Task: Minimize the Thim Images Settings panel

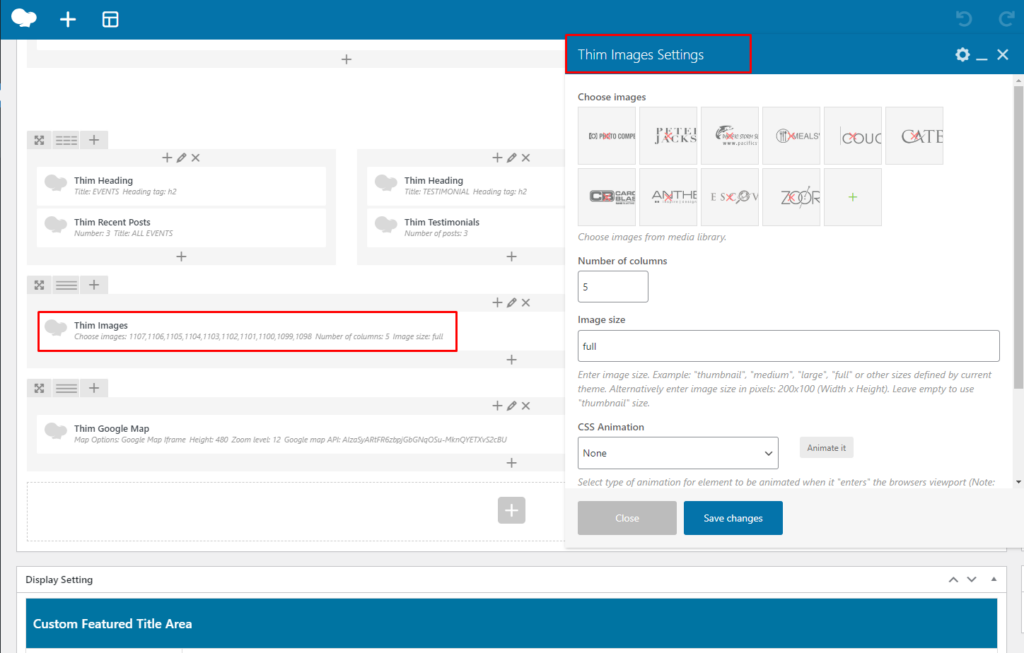Action: pyautogui.click(x=982, y=59)
